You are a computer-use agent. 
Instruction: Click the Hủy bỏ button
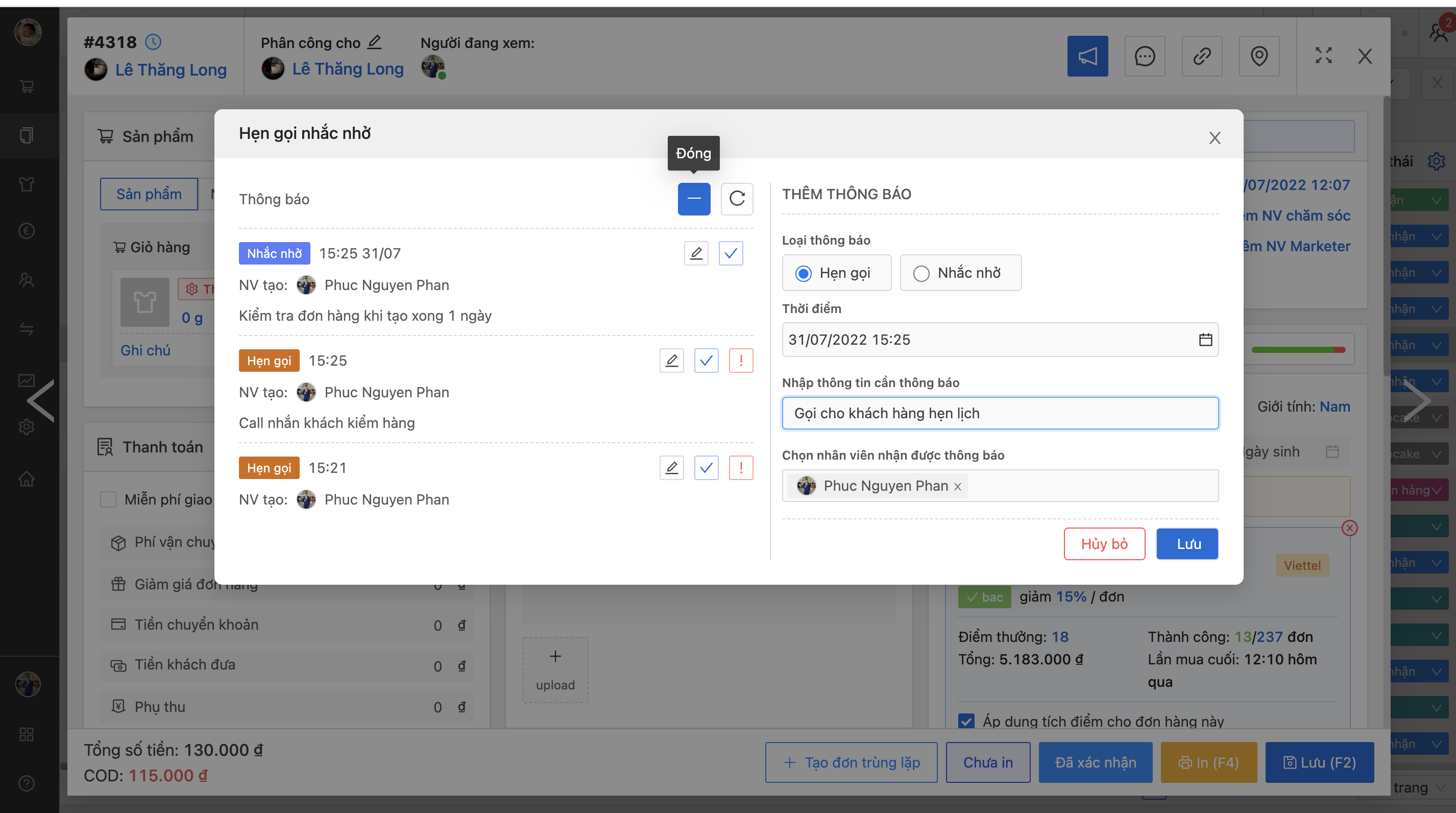point(1104,543)
